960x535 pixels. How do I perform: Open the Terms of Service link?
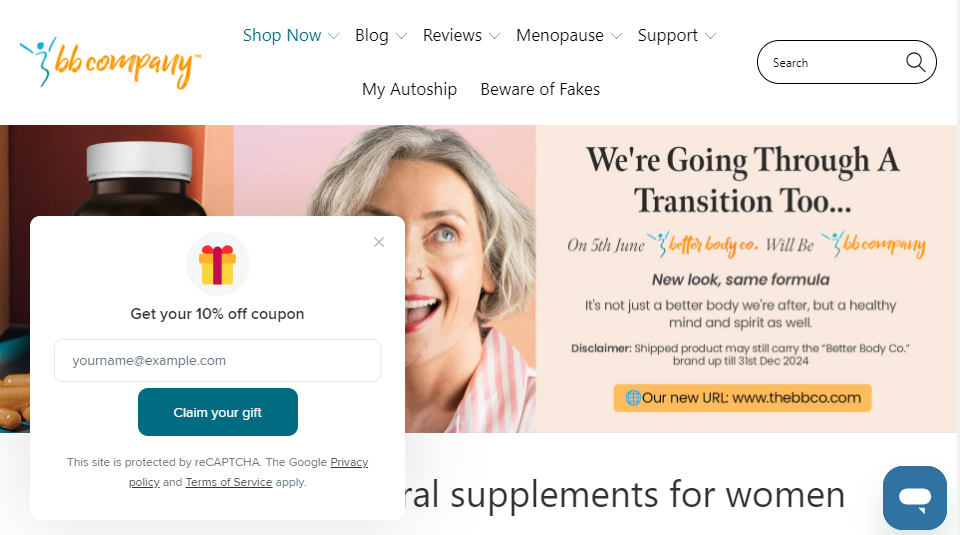229,482
